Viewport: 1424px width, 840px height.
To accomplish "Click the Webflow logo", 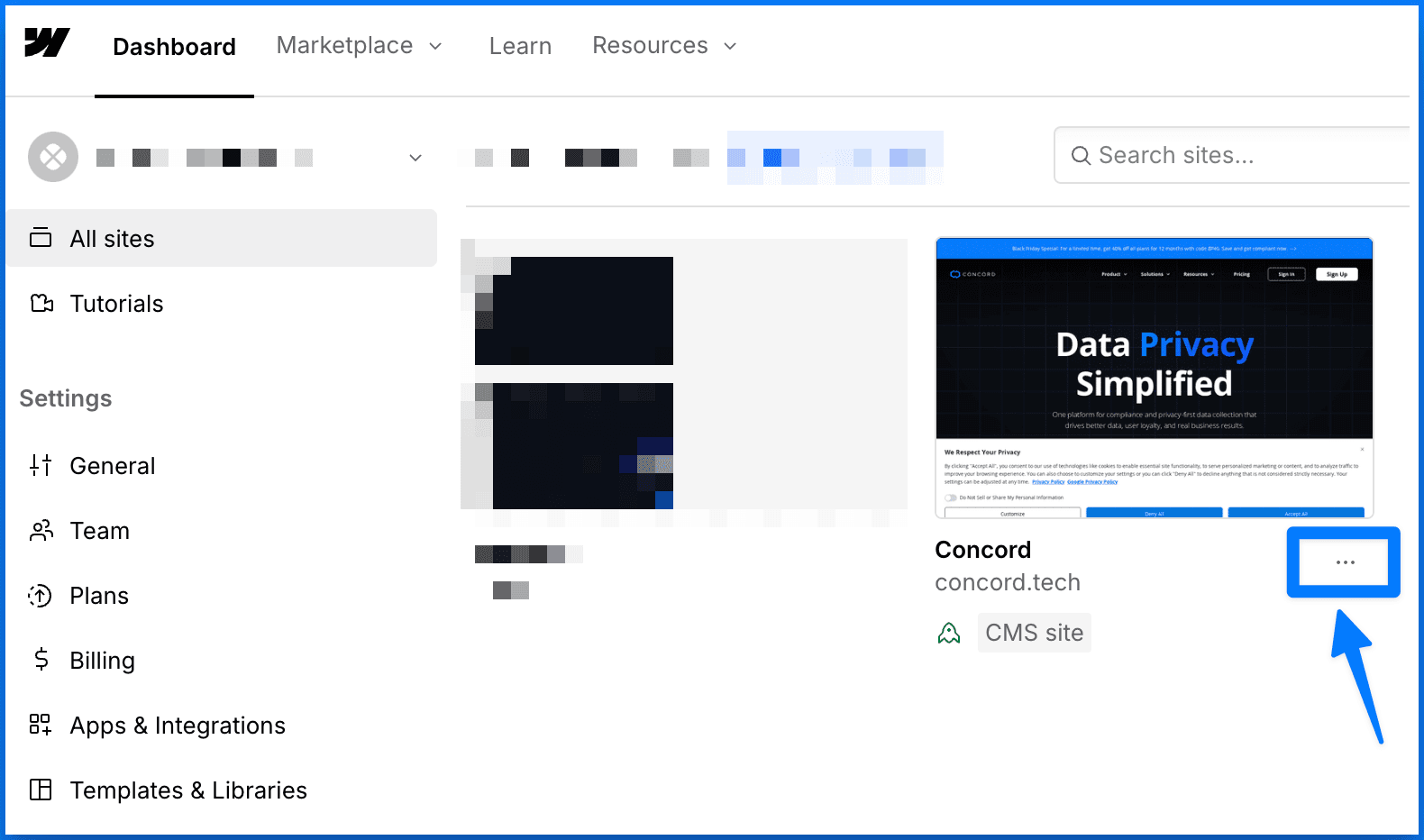I will coord(47,42).
